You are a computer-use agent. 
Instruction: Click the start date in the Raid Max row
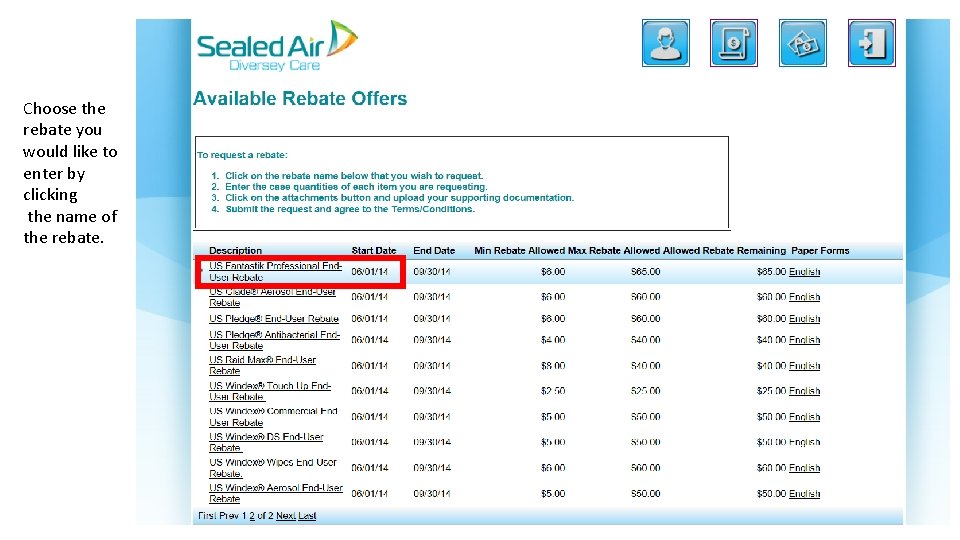pyautogui.click(x=370, y=366)
